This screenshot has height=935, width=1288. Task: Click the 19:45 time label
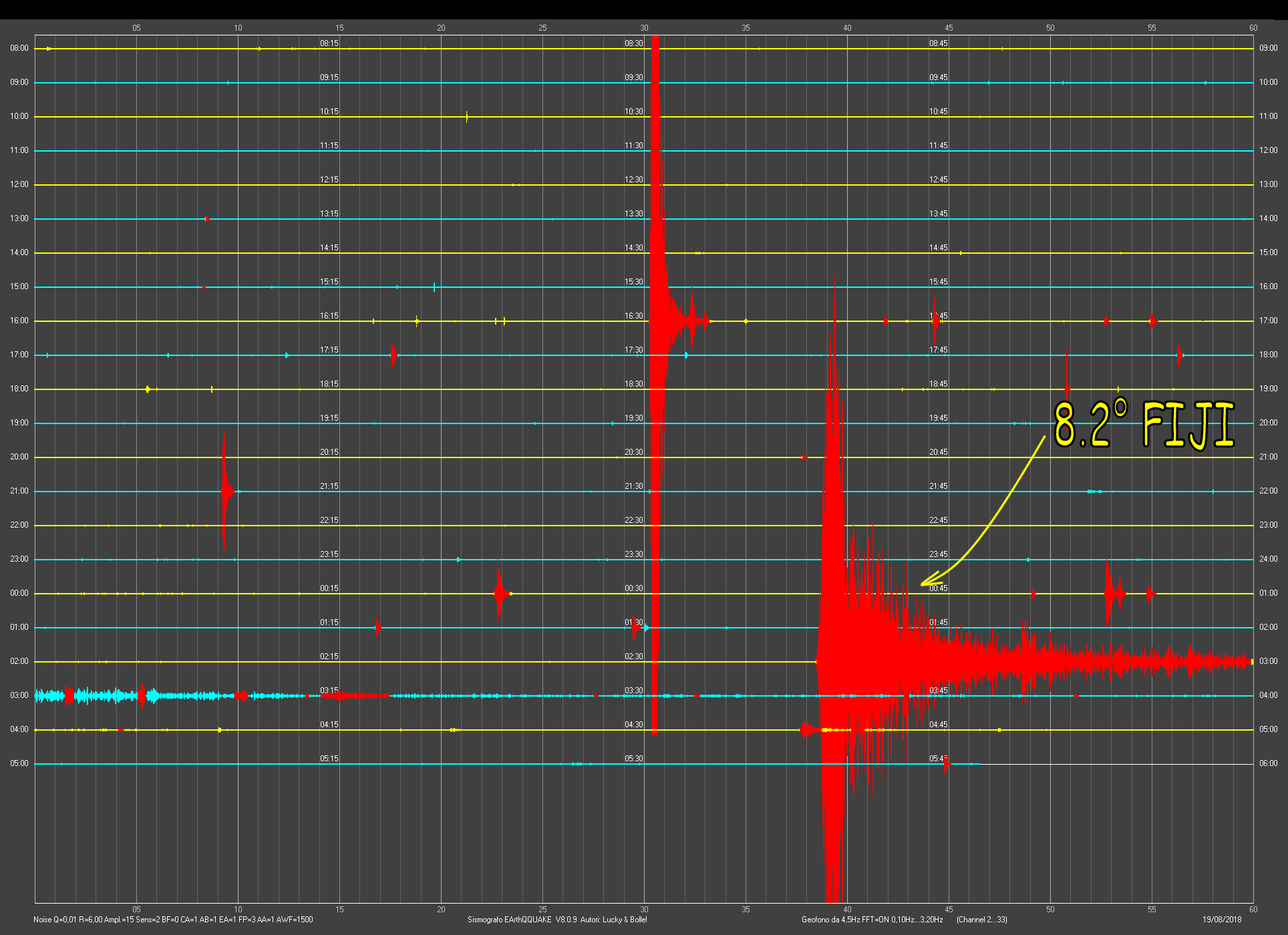coord(939,418)
